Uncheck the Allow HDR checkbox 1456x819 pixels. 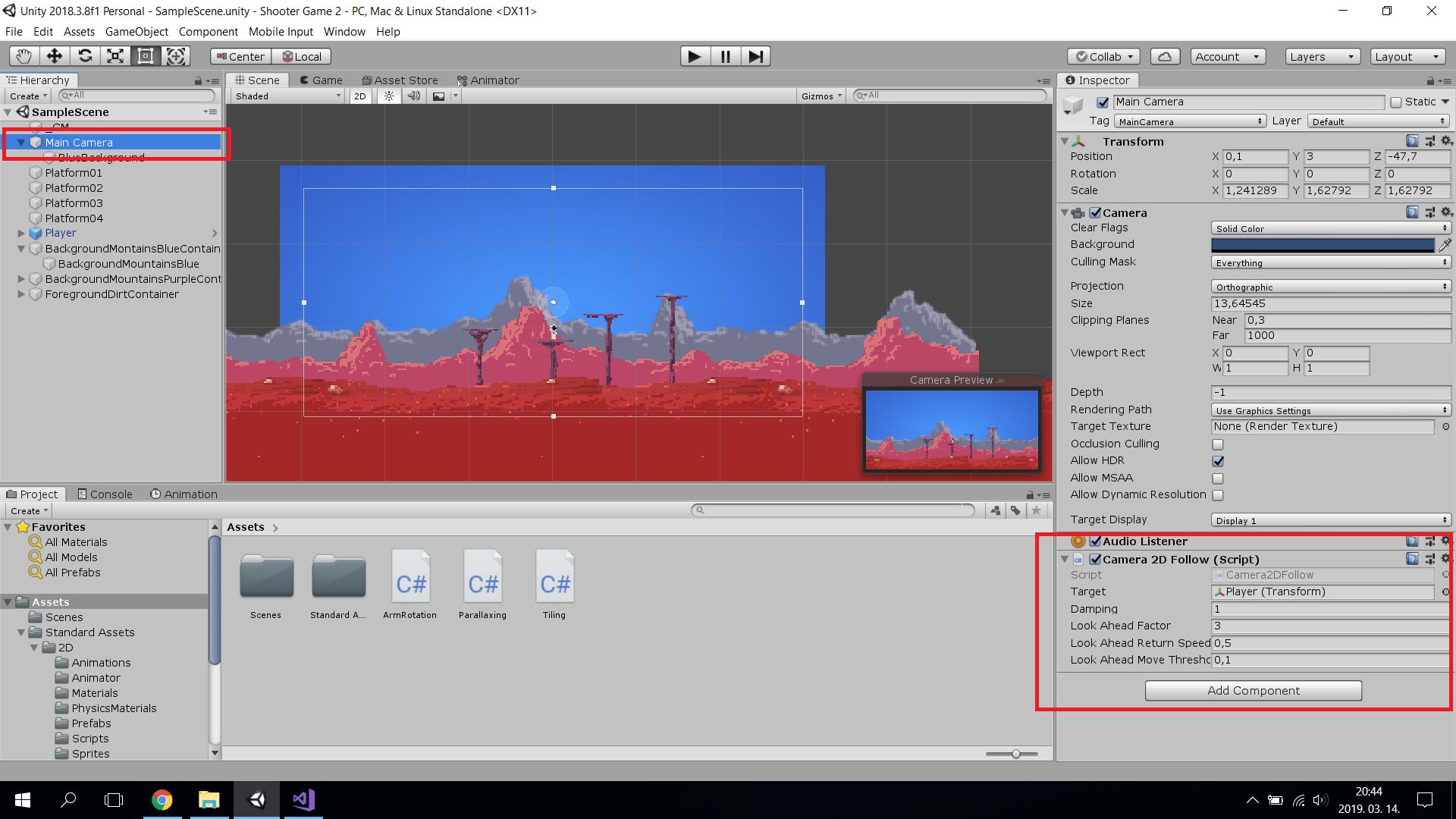[x=1218, y=461]
